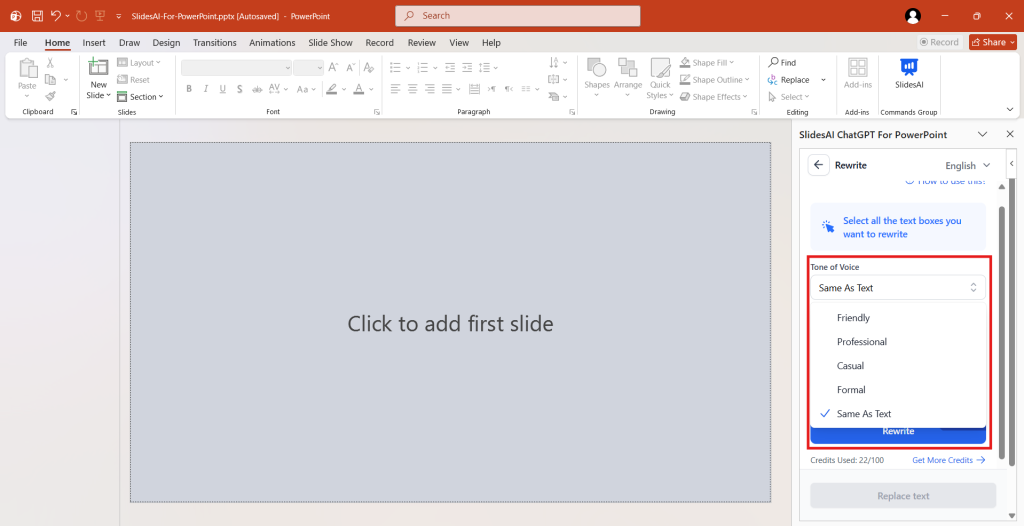
Task: Click Replace in the Editing group
Action: click(x=789, y=80)
